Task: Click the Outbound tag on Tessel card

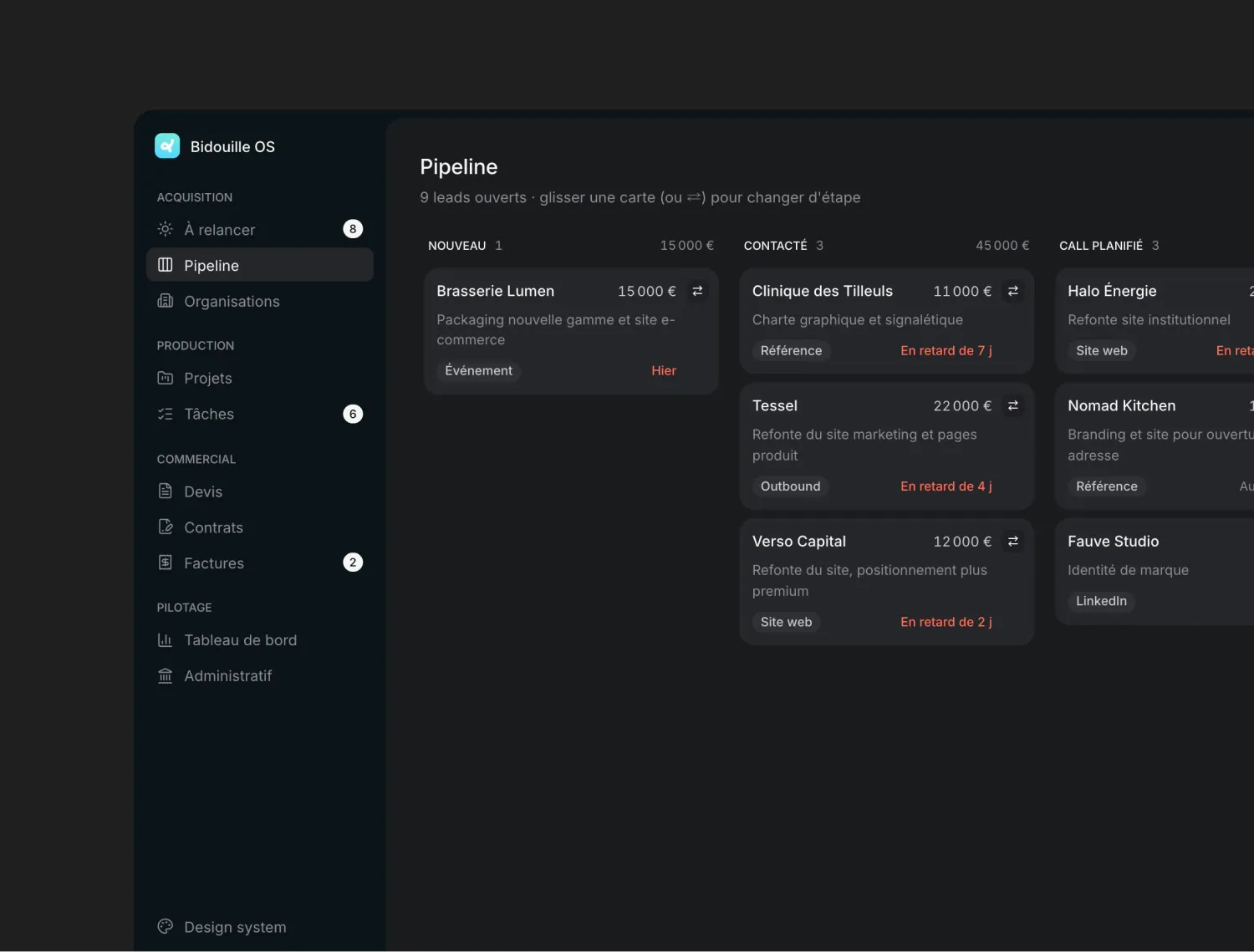Action: pyautogui.click(x=790, y=486)
